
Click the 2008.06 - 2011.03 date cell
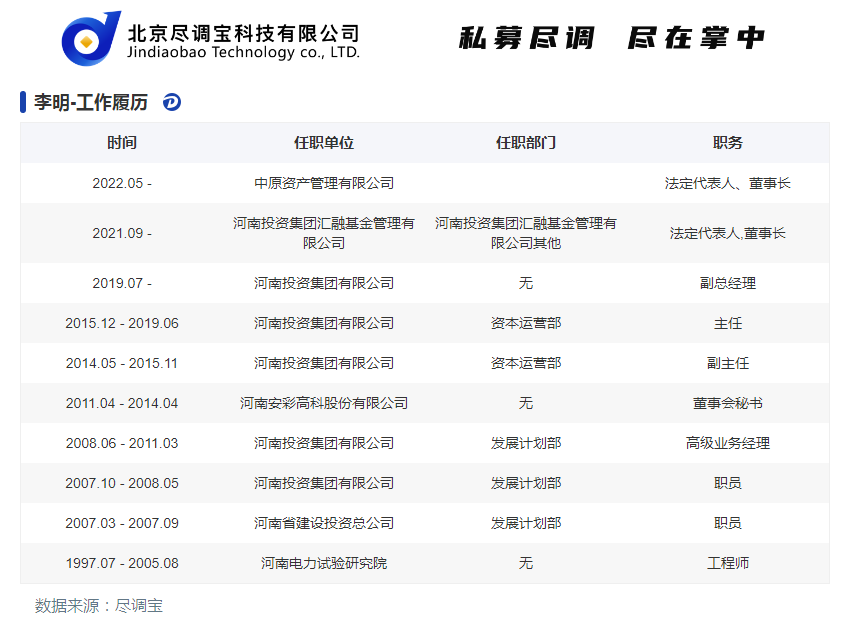122,443
